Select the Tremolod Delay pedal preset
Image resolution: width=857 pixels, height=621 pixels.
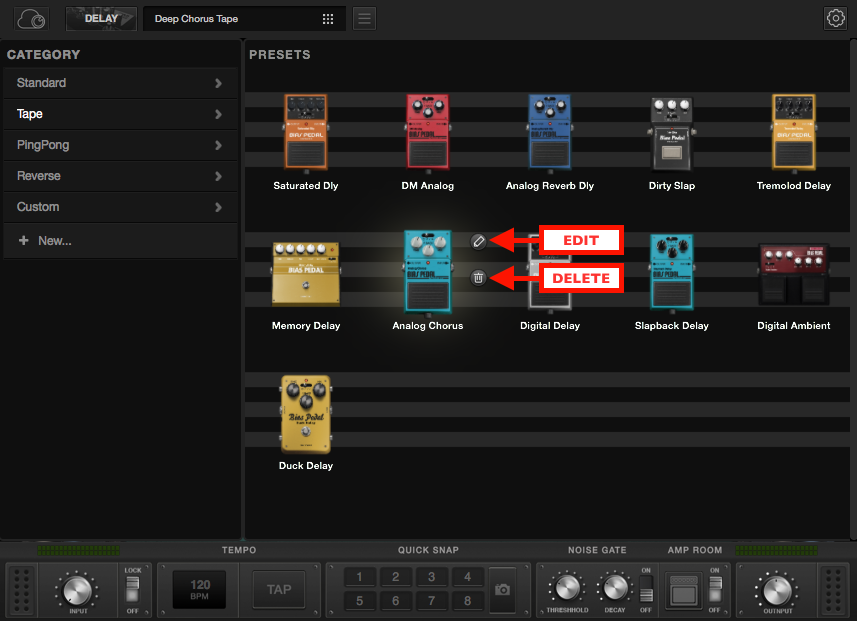pyautogui.click(x=794, y=132)
